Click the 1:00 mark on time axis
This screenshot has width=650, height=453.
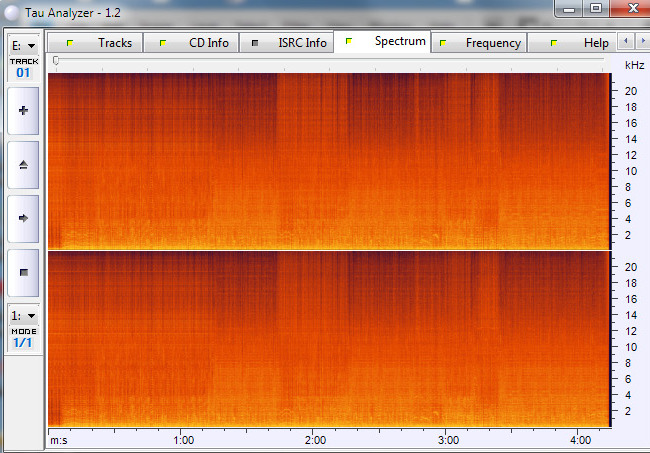point(183,440)
